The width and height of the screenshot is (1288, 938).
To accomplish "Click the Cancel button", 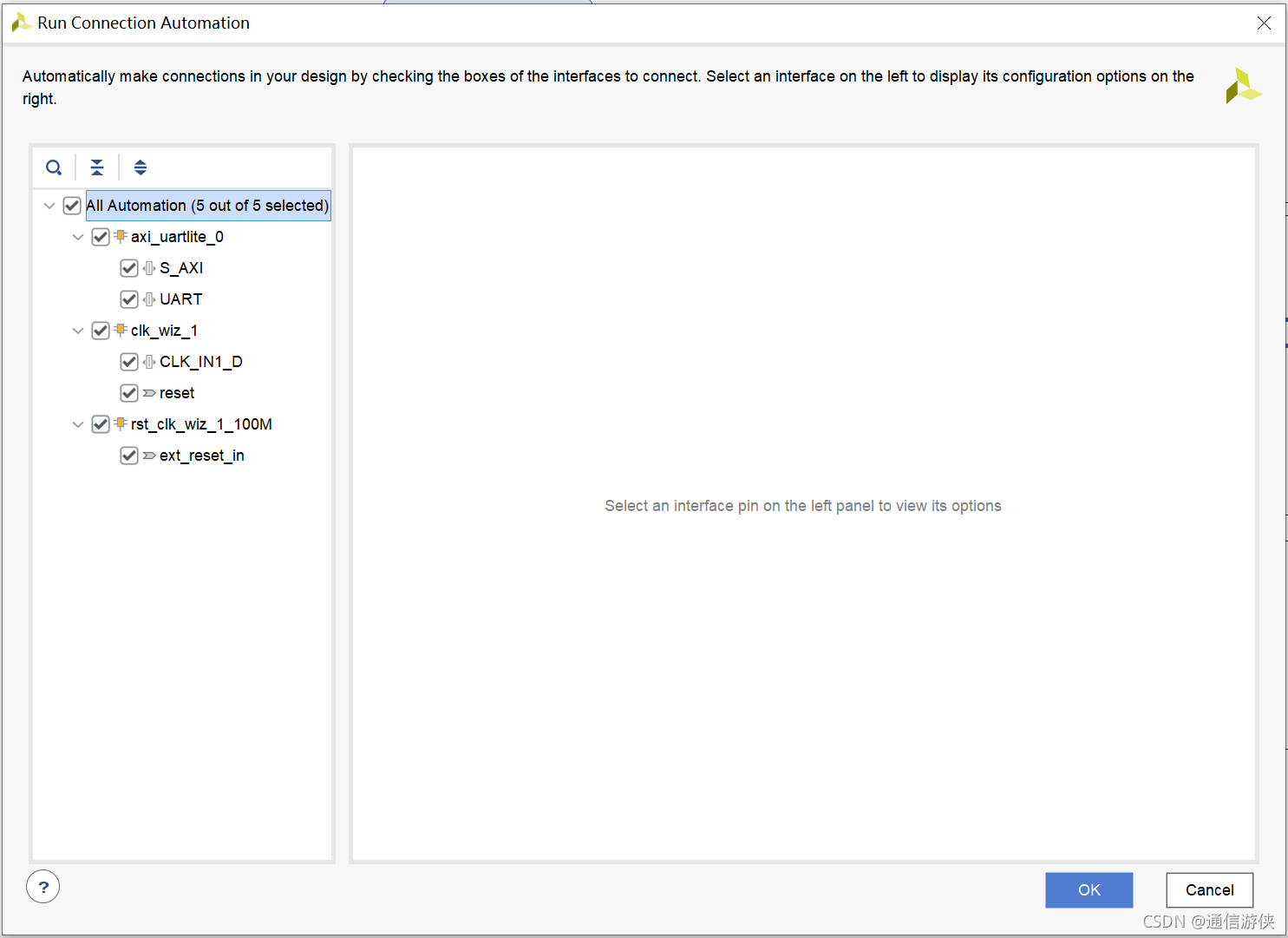I will [x=1210, y=890].
